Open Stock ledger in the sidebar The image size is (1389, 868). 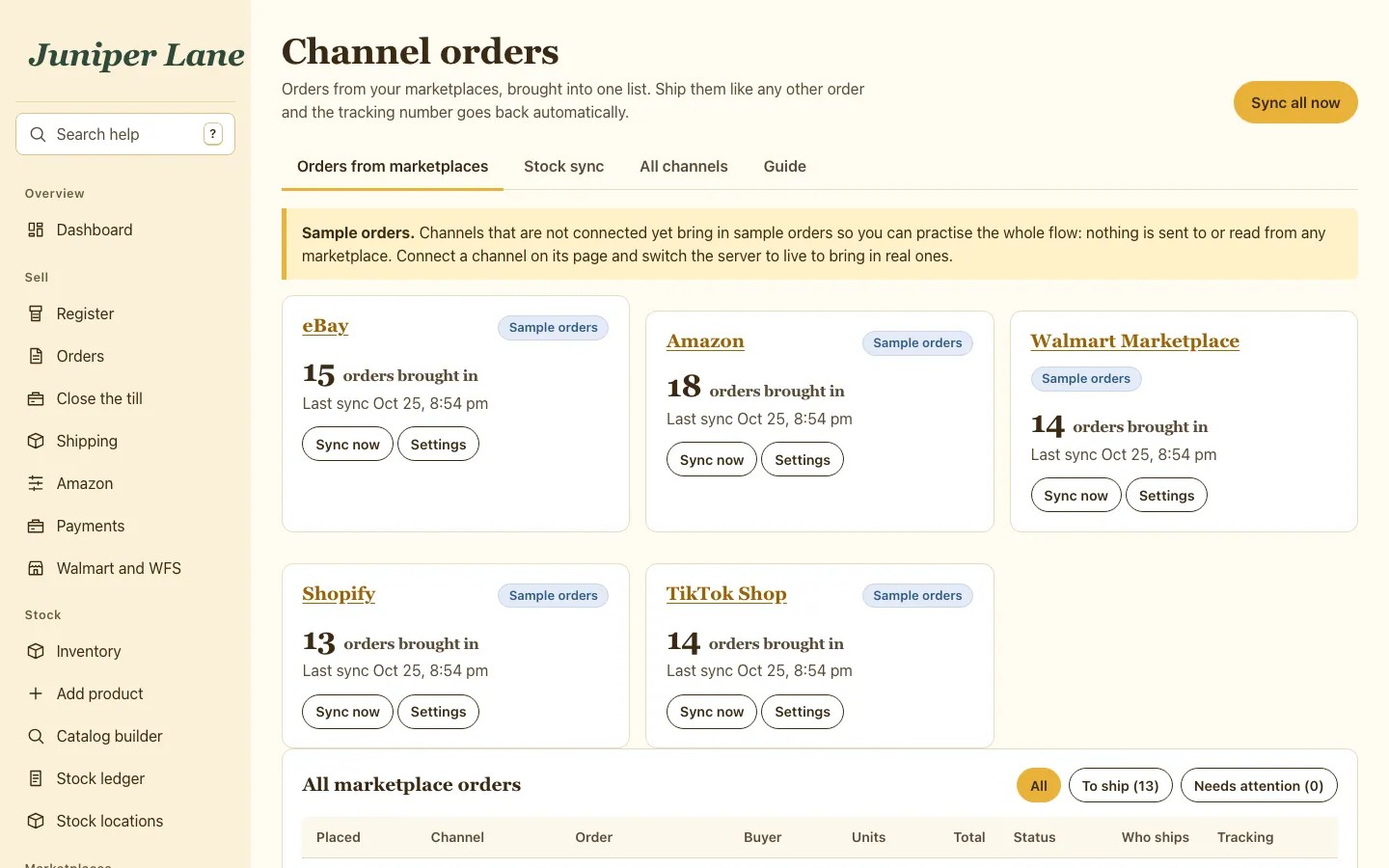125,778
